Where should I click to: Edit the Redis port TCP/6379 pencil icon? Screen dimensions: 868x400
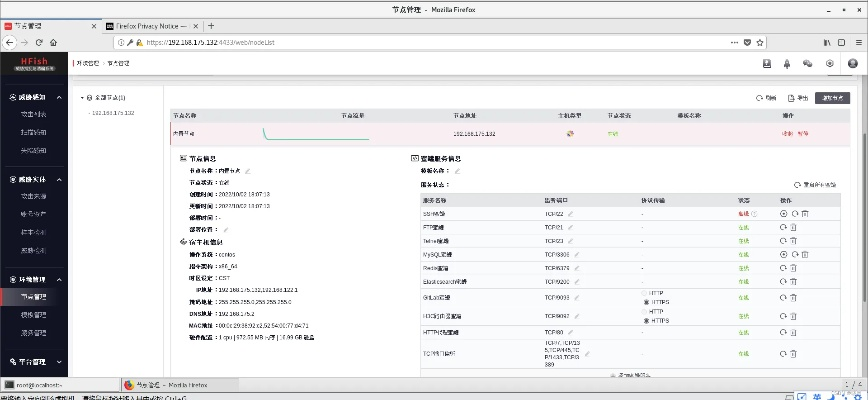576,268
